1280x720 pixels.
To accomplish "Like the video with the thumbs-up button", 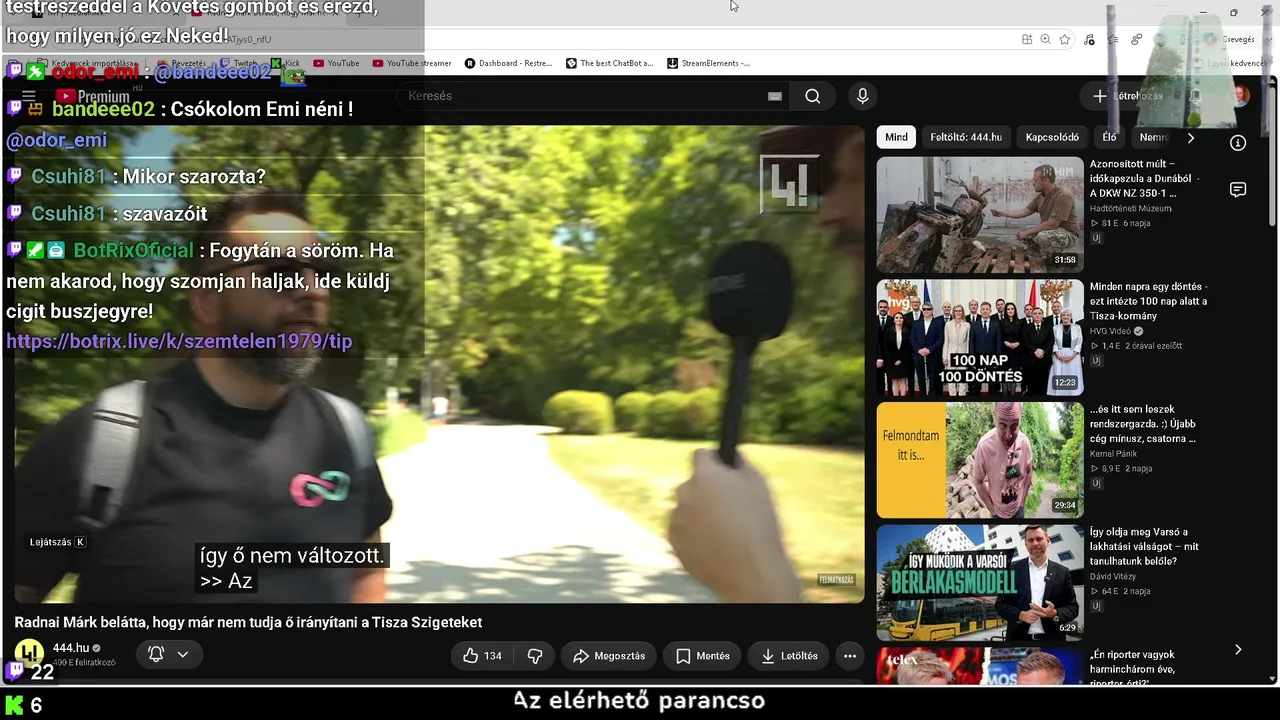I will pyautogui.click(x=482, y=656).
